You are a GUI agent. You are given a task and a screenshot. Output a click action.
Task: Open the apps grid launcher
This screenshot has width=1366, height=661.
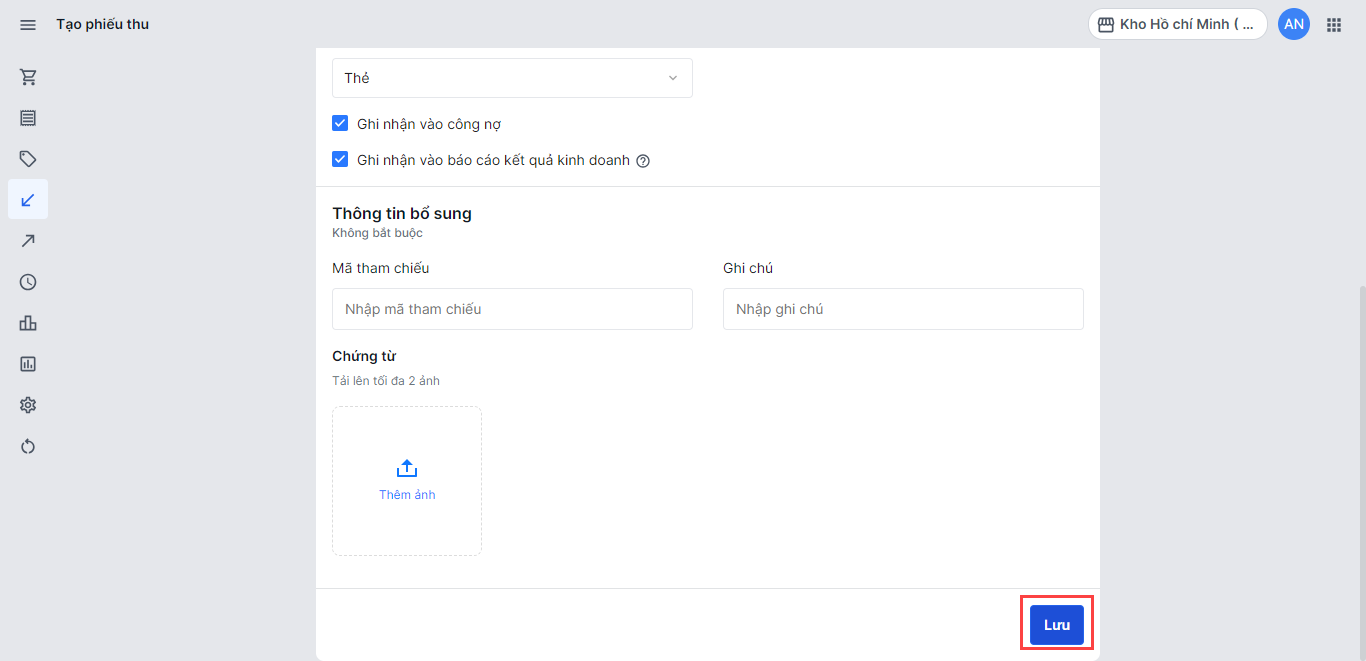[1333, 24]
